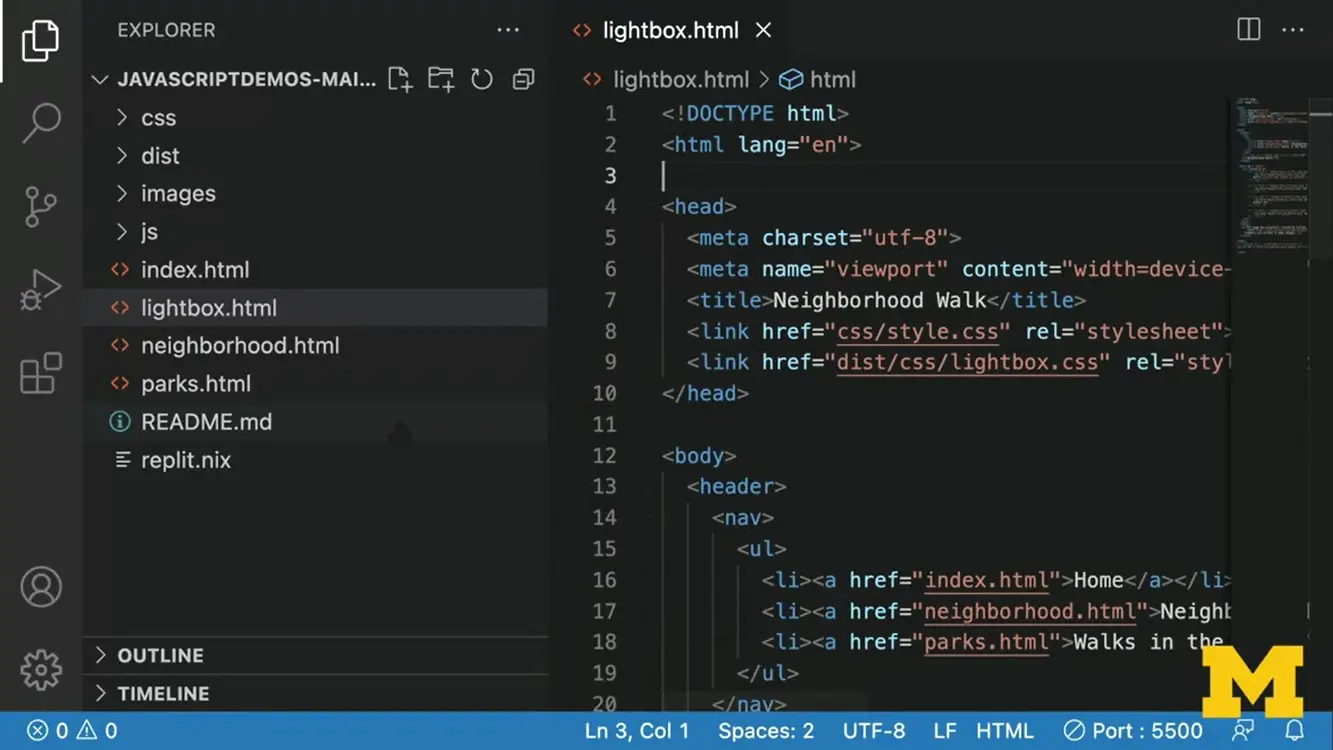Split the editor to the right
Screen dimensions: 1333x750
coord(1249,30)
